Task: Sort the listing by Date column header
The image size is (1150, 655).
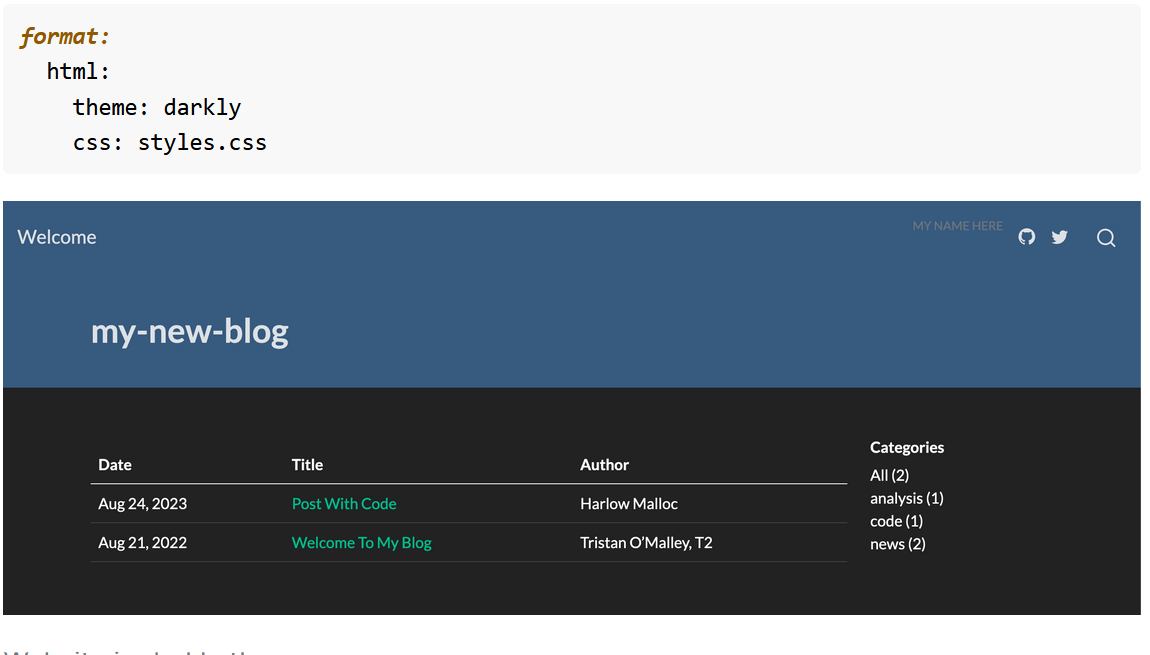Action: click(x=115, y=465)
